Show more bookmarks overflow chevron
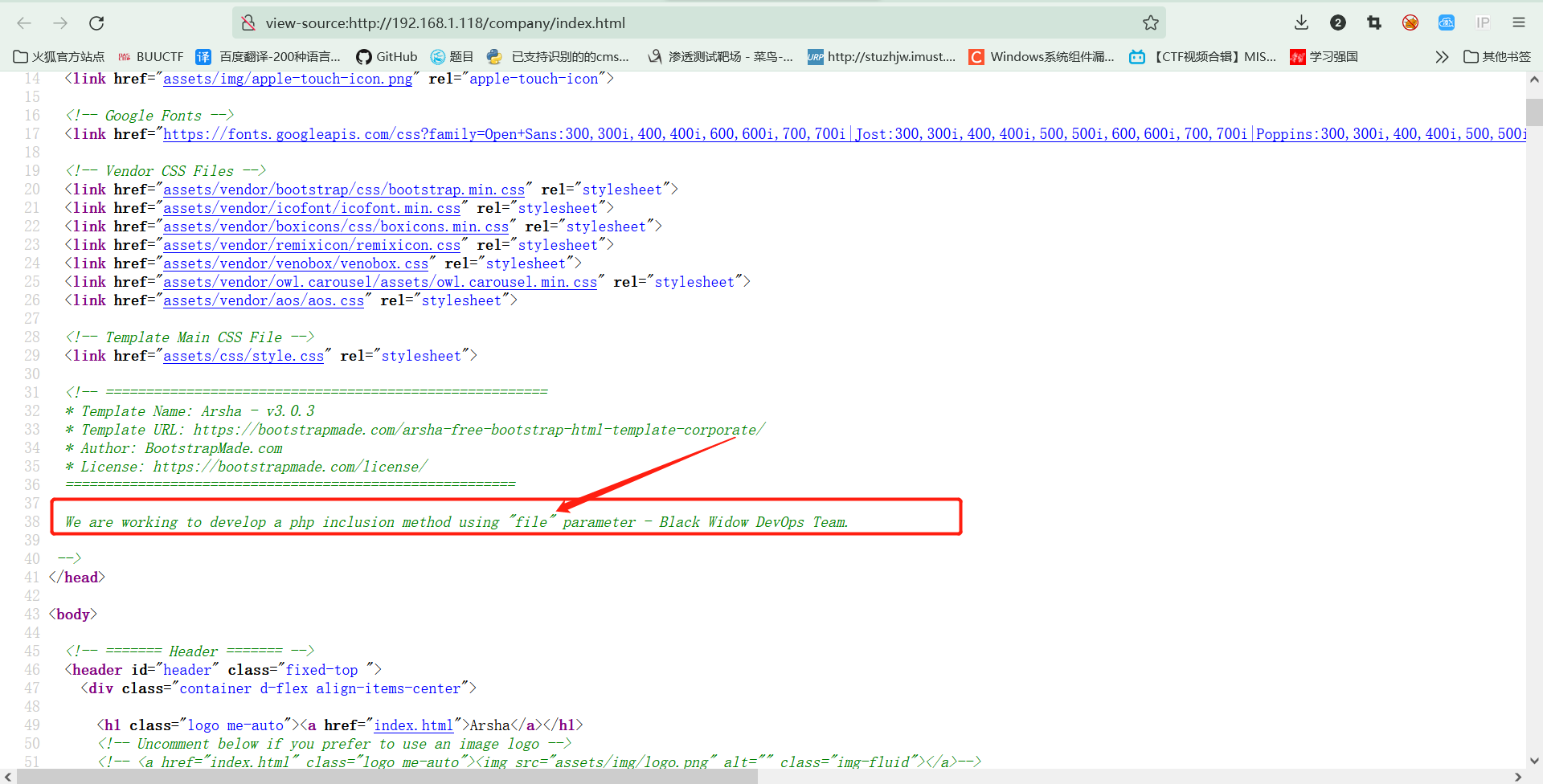The height and width of the screenshot is (784, 1543). point(1442,57)
